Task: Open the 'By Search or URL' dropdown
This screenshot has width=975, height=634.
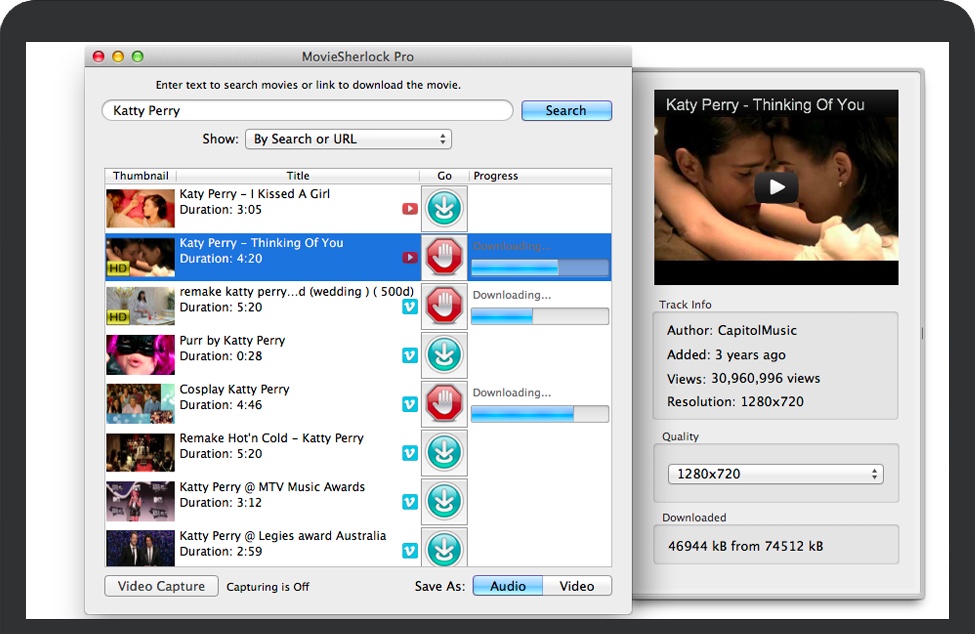Action: [348, 139]
